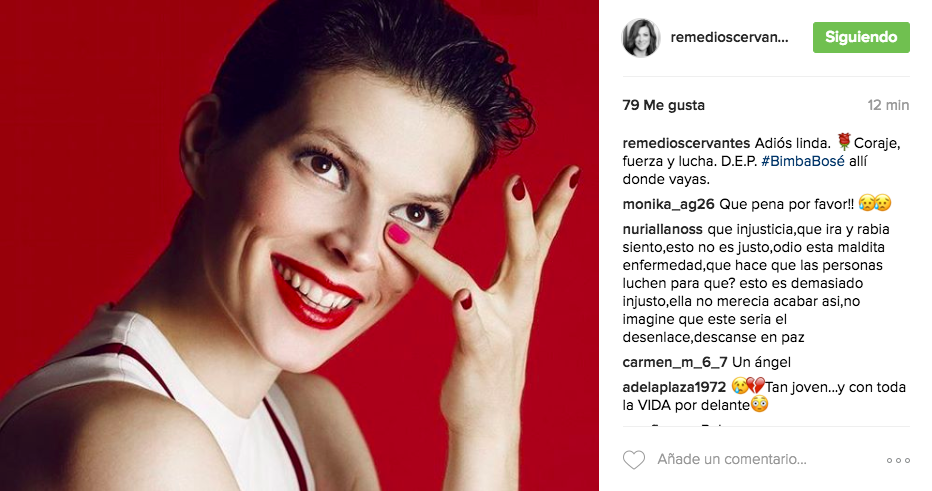Open remedioscervantes profile avatar
The height and width of the screenshot is (491, 932).
point(641,37)
